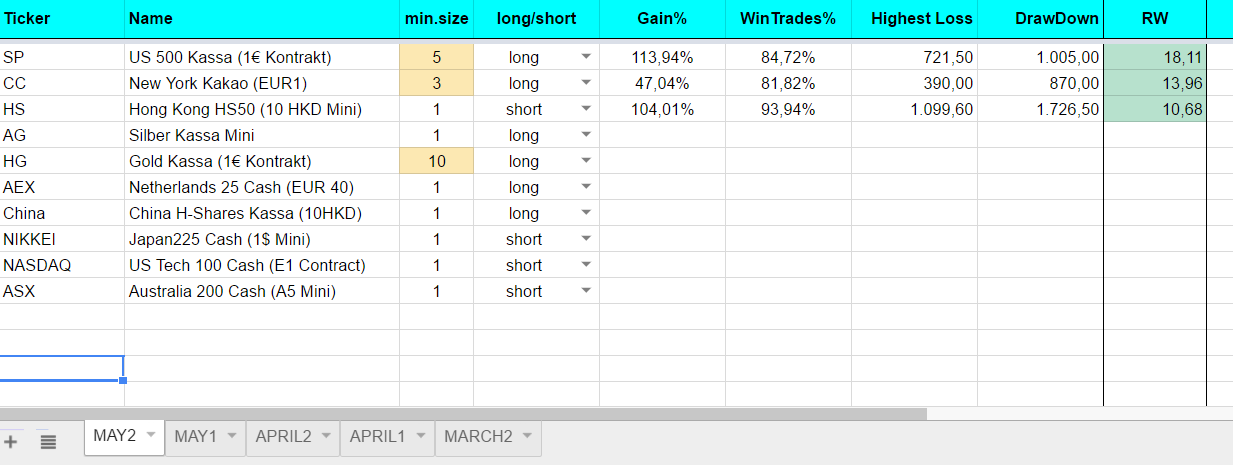
Task: Open long/short dropdown for Gold Kassa row
Action: click(586, 161)
